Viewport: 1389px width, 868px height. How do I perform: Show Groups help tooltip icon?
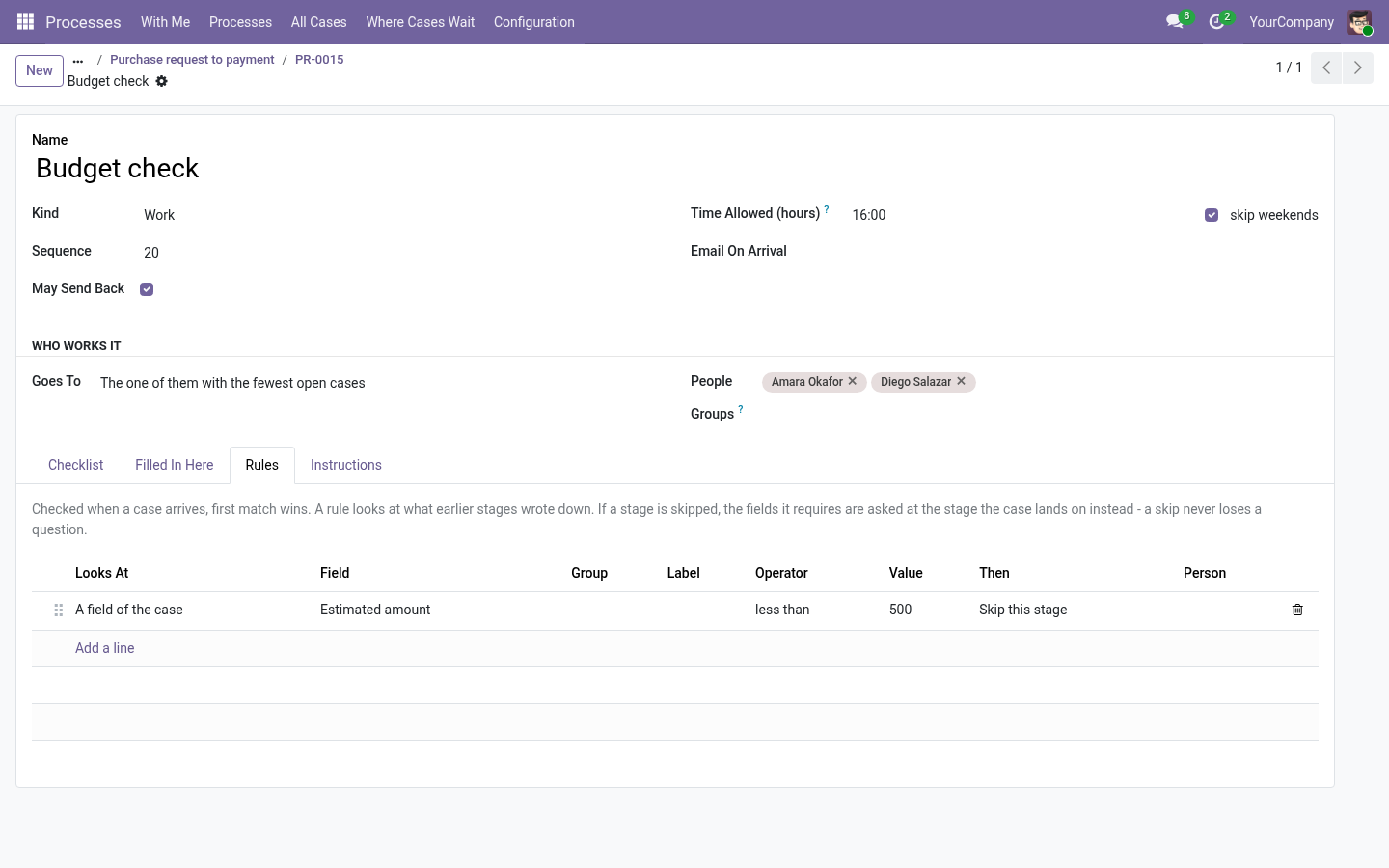[741, 409]
